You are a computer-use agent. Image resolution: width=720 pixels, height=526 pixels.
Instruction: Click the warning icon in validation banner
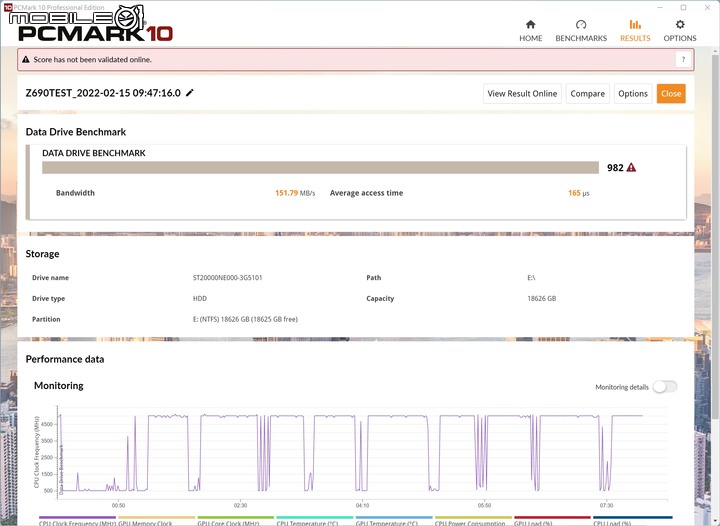pyautogui.click(x=26, y=59)
